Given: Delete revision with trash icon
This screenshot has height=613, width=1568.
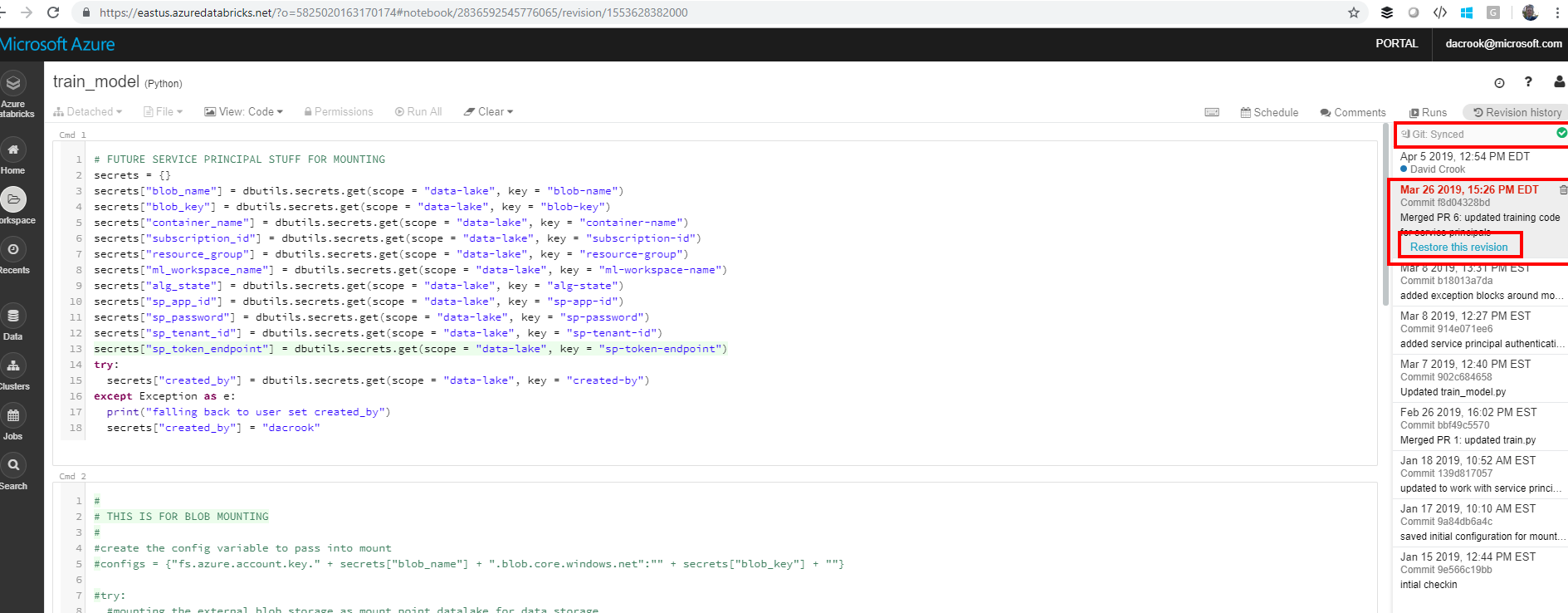Looking at the screenshot, I should 1563,190.
